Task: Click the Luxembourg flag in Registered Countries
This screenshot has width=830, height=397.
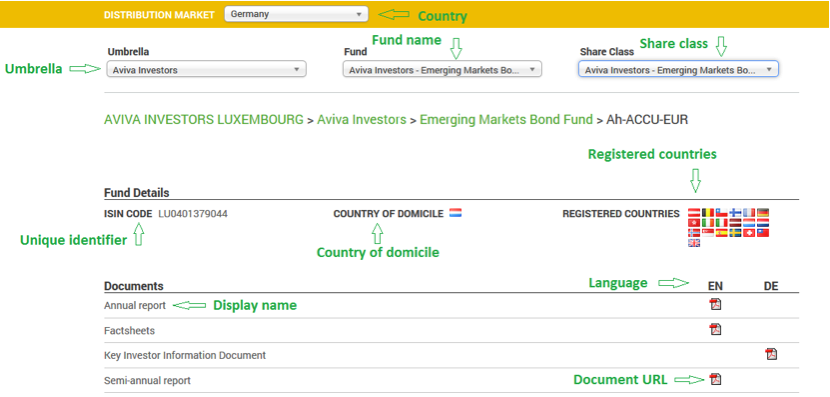Action: 749,223
